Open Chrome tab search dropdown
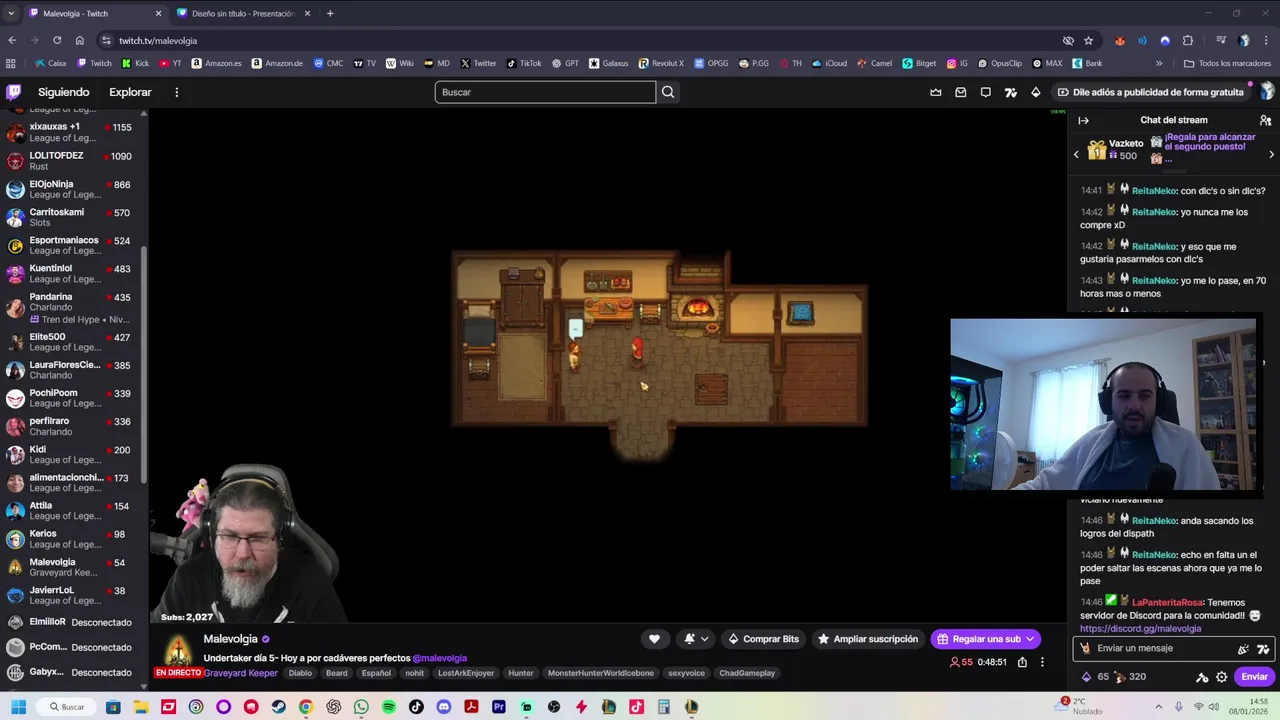 (11, 13)
